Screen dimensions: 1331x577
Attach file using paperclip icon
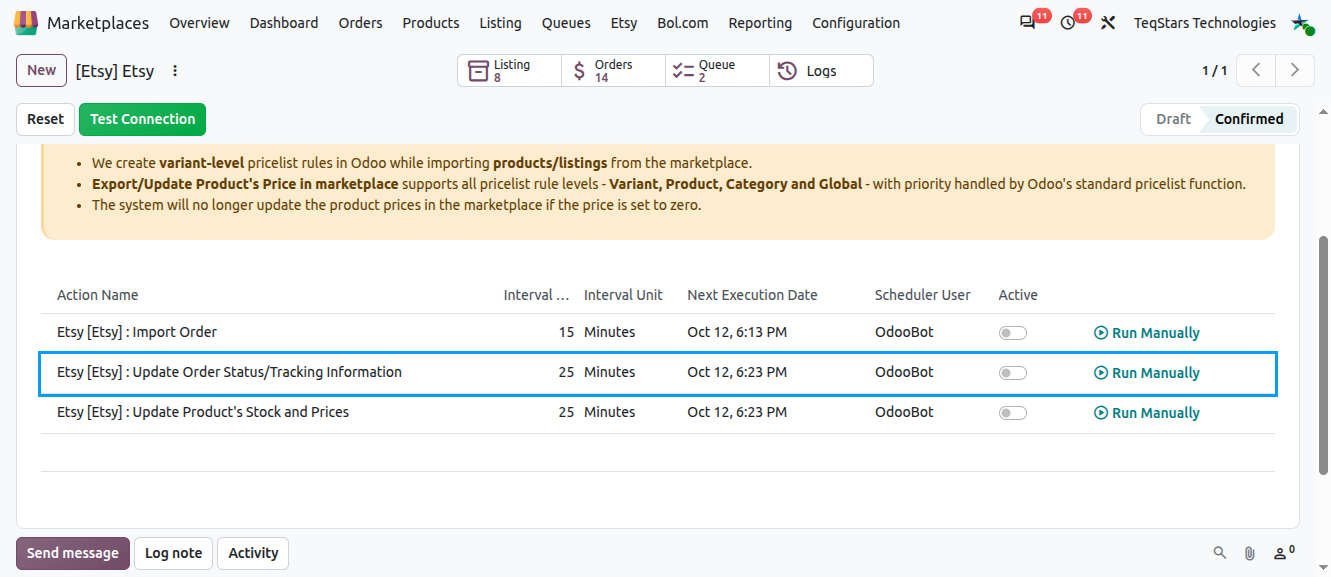[x=1249, y=553]
